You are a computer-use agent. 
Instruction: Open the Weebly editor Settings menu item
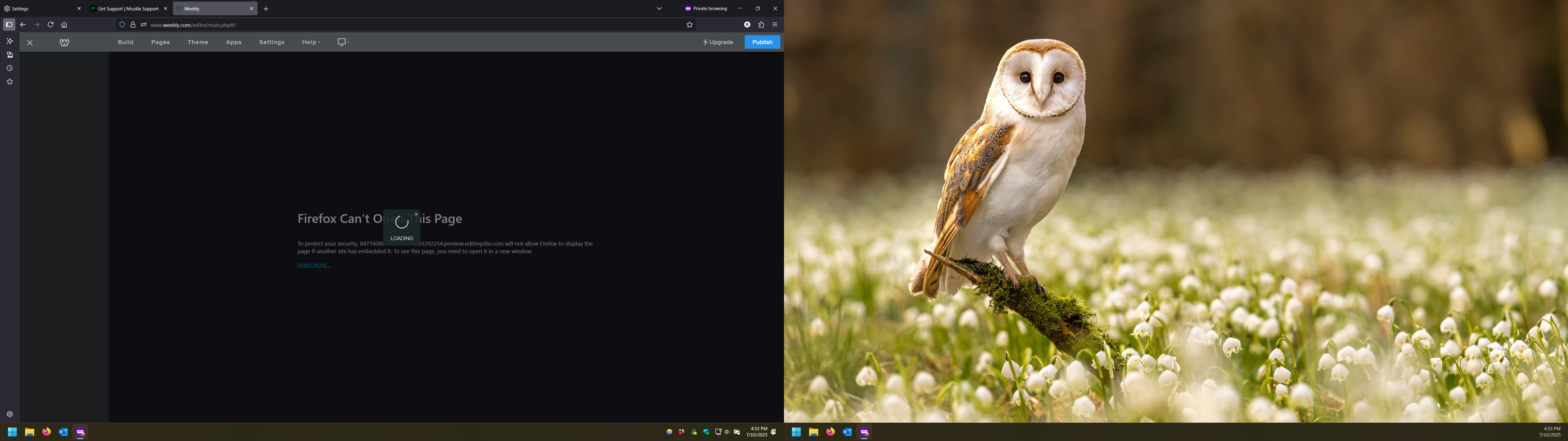[x=271, y=42]
